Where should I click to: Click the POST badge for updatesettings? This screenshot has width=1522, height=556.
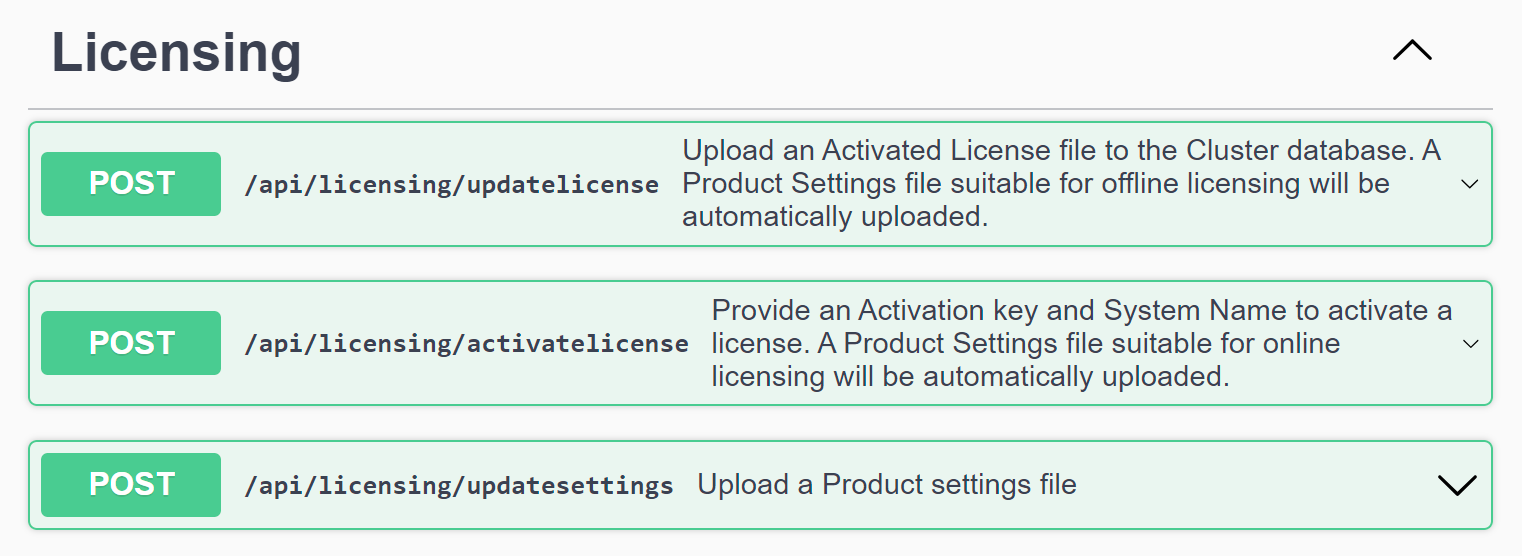point(131,485)
